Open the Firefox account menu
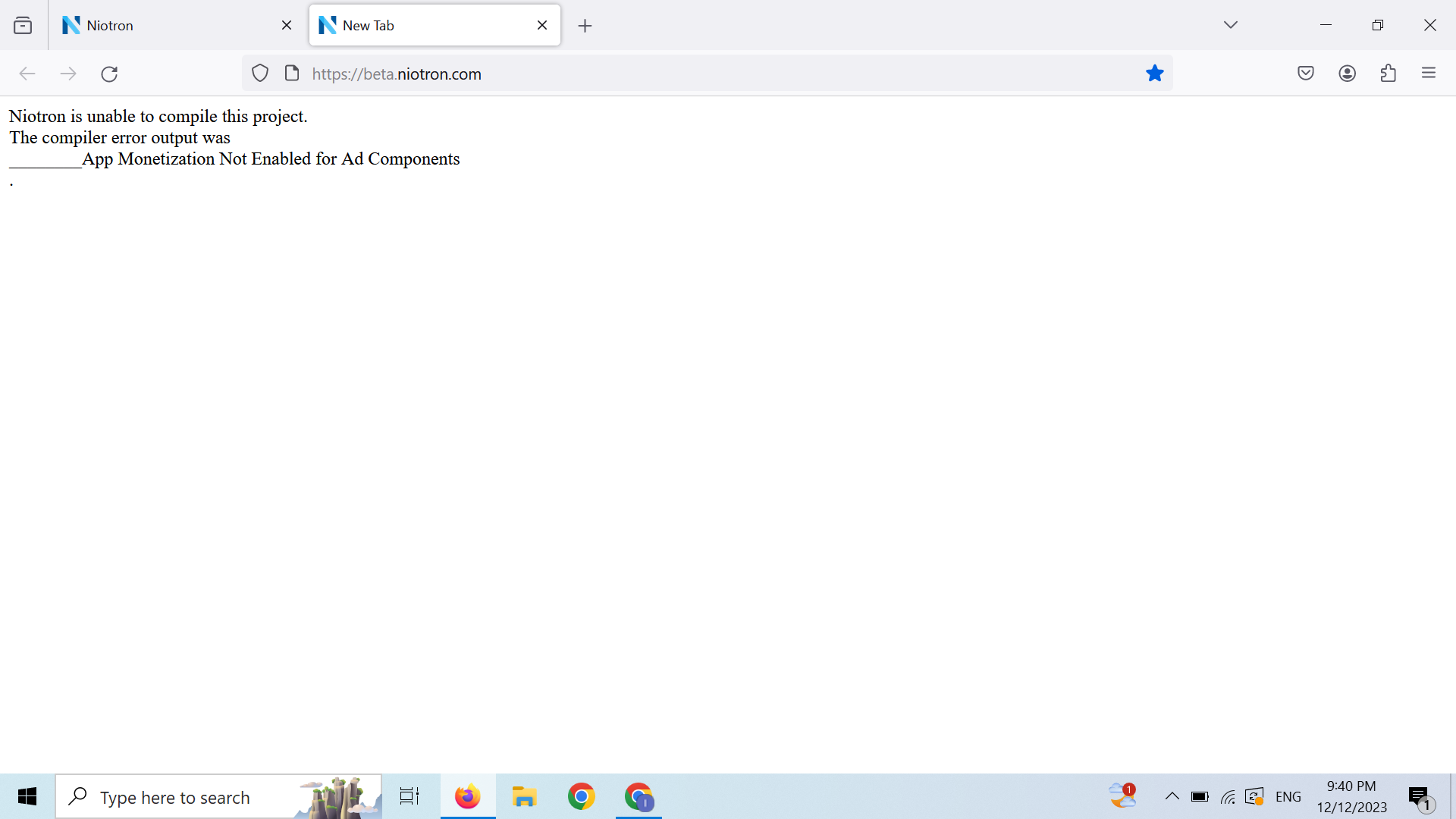 (x=1348, y=74)
